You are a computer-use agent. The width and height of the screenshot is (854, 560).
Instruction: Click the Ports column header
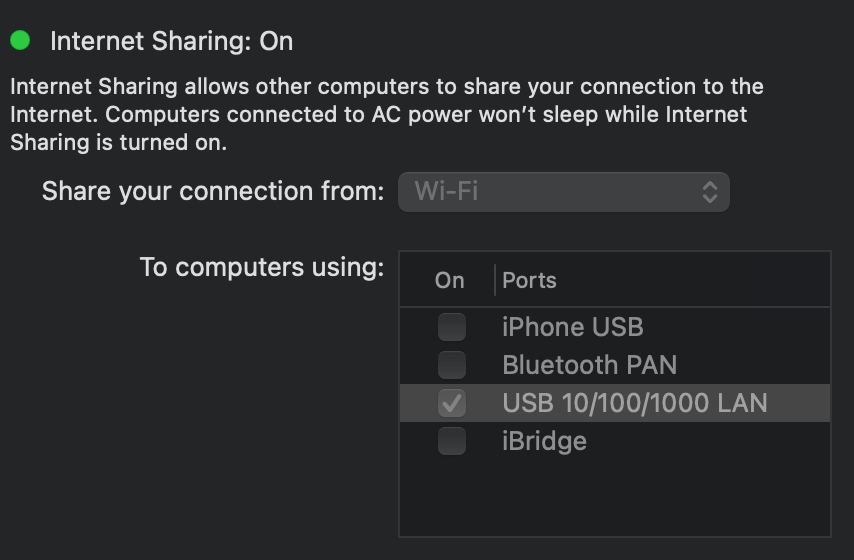(529, 281)
